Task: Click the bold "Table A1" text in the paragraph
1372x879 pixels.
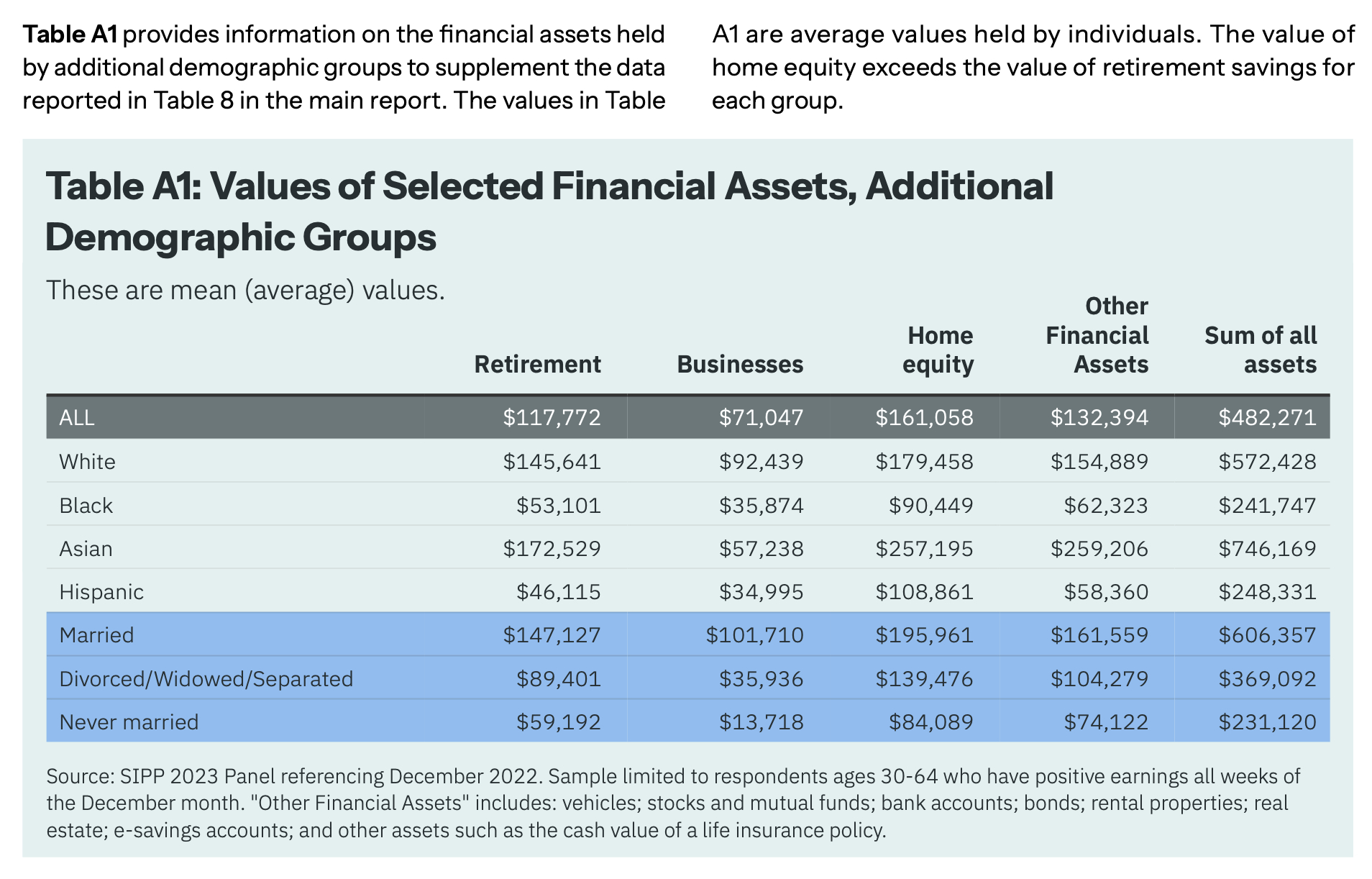Action: click(x=70, y=34)
